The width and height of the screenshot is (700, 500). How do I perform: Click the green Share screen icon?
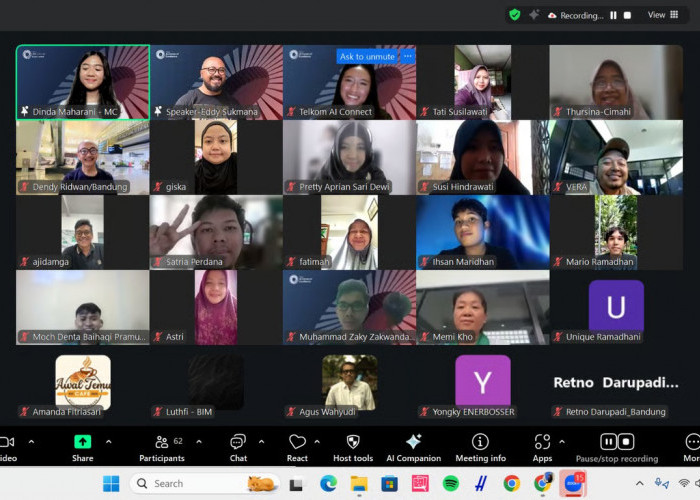(82, 441)
